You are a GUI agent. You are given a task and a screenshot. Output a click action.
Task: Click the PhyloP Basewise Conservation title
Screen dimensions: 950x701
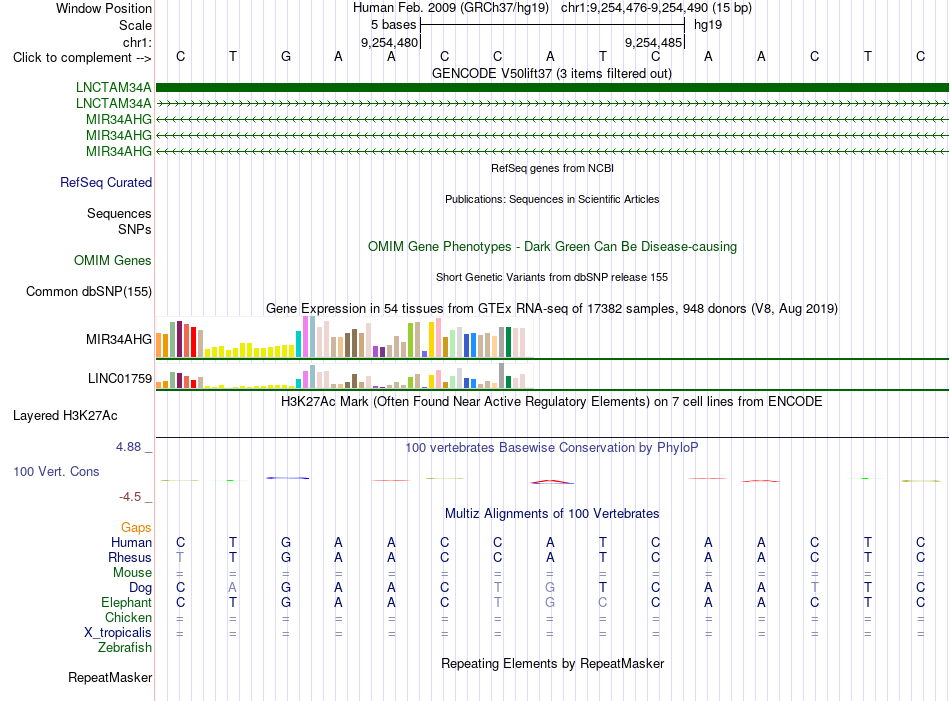click(x=552, y=448)
